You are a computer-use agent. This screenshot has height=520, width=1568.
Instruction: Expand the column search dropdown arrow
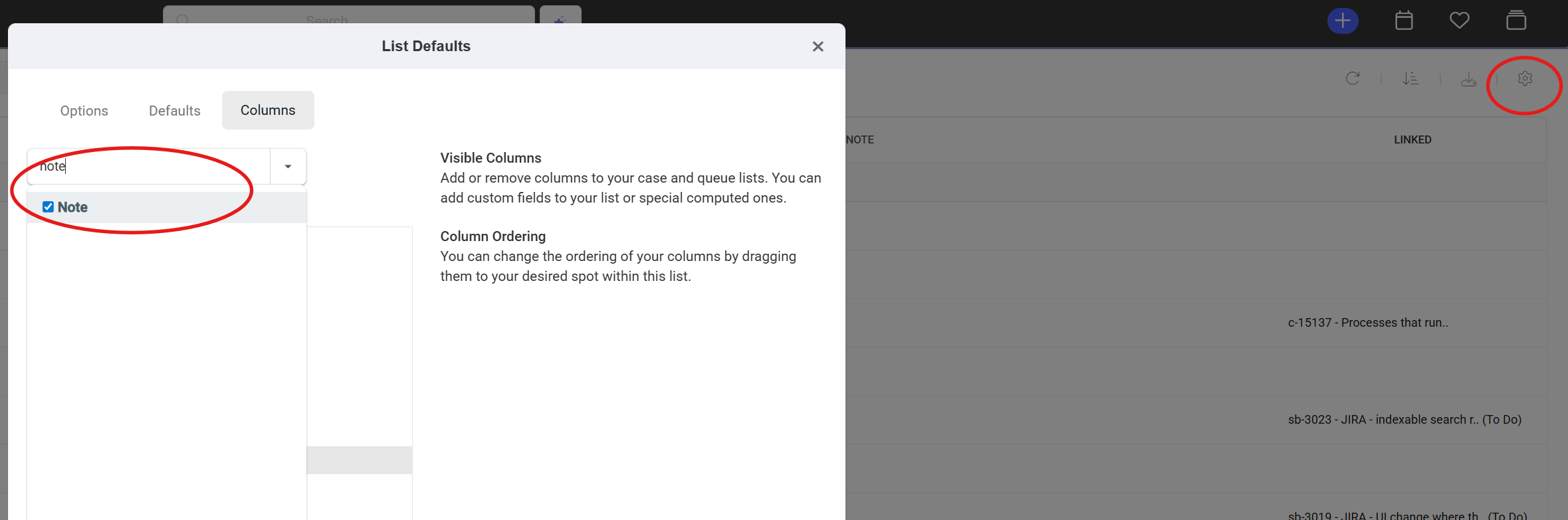288,166
